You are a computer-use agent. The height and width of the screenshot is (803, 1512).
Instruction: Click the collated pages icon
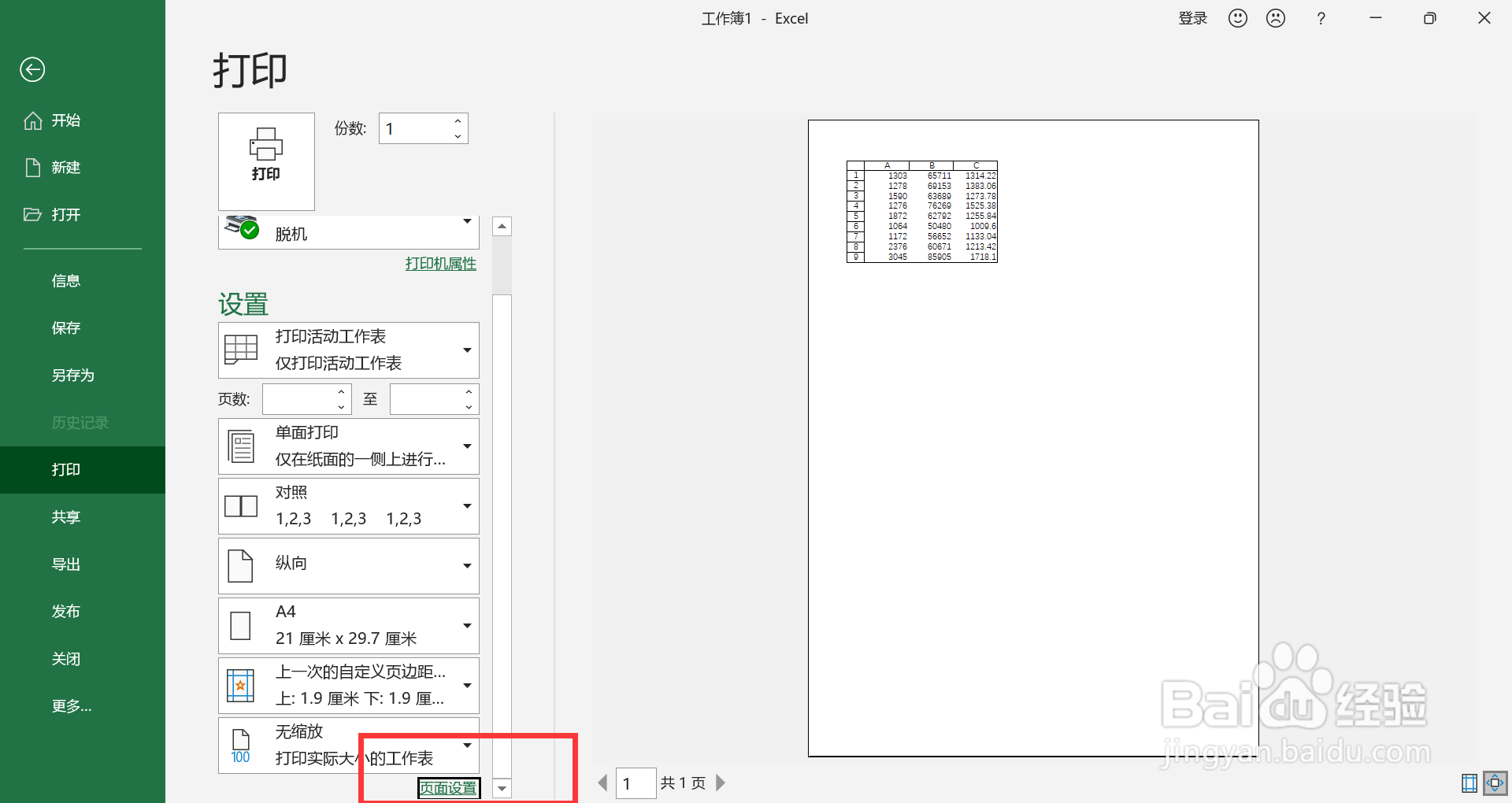click(241, 506)
